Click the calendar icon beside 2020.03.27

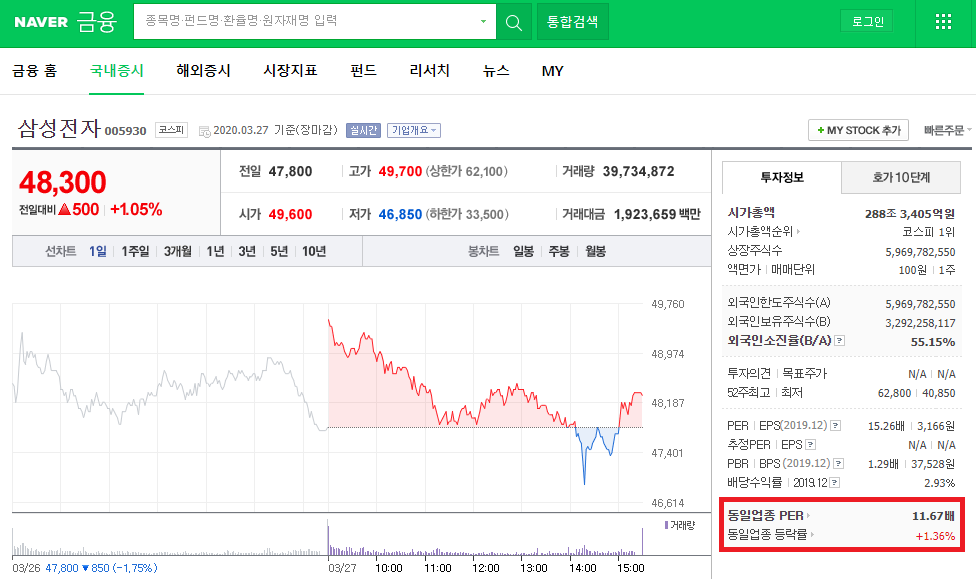(x=204, y=131)
